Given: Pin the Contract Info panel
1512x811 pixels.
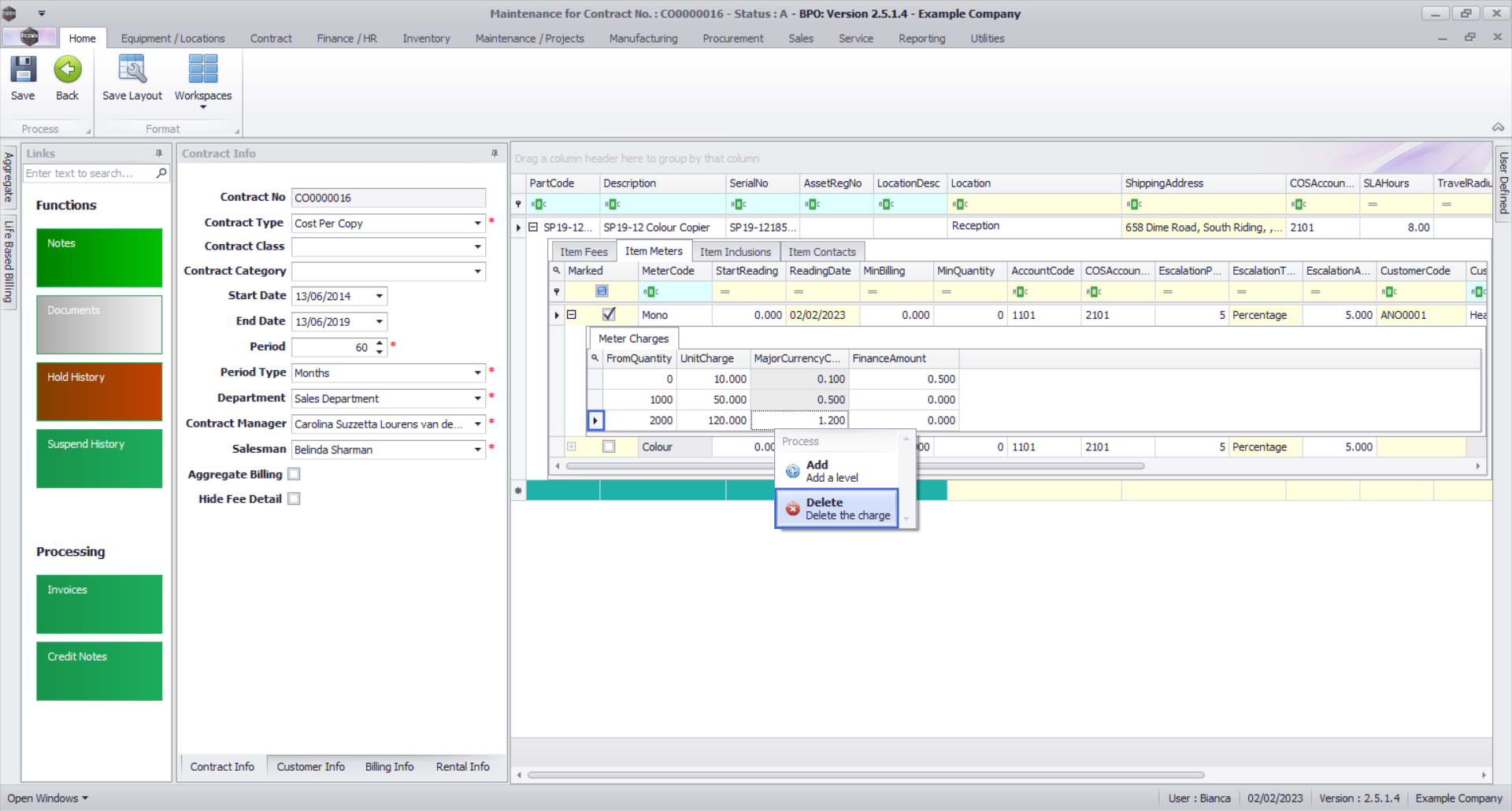Looking at the screenshot, I should point(495,154).
